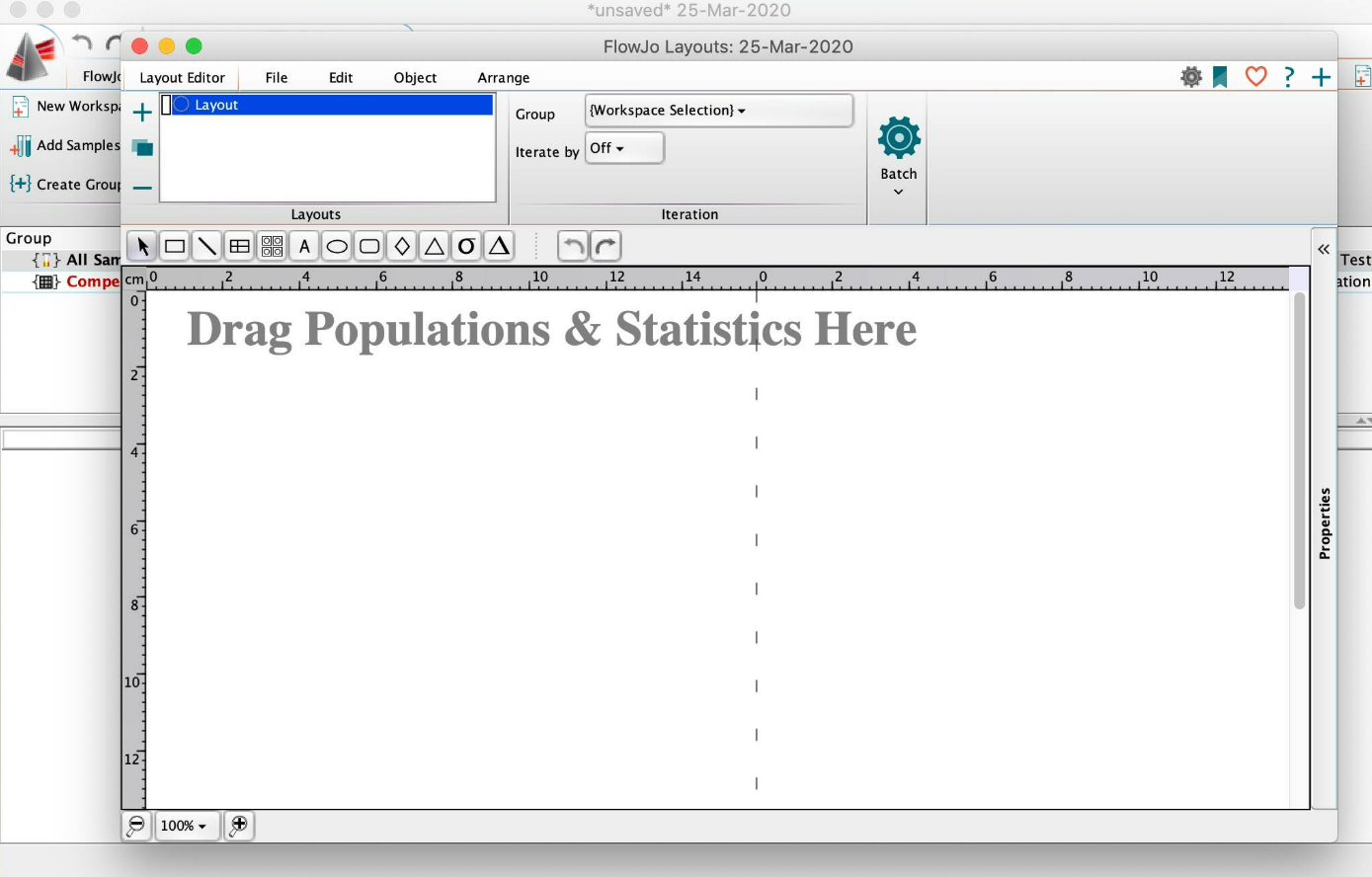This screenshot has width=1372, height=877.
Task: Select the grid of plots tool
Action: pyautogui.click(x=272, y=246)
